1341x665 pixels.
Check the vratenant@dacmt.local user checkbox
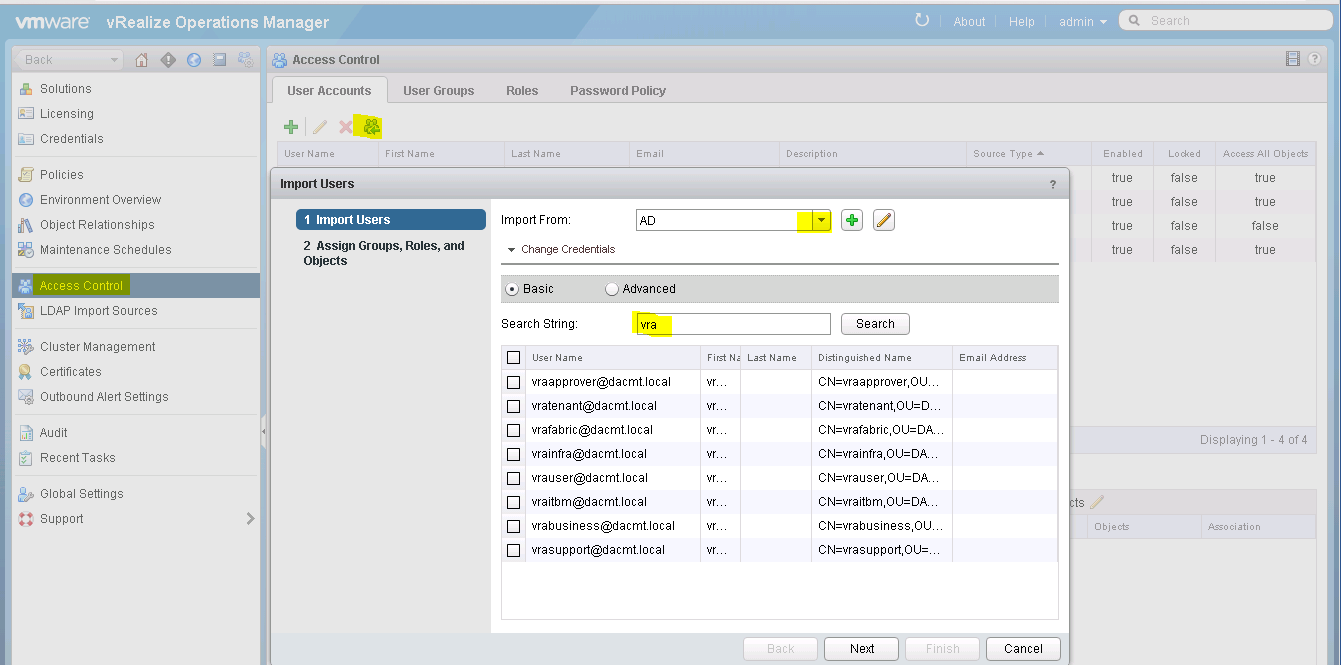click(514, 406)
